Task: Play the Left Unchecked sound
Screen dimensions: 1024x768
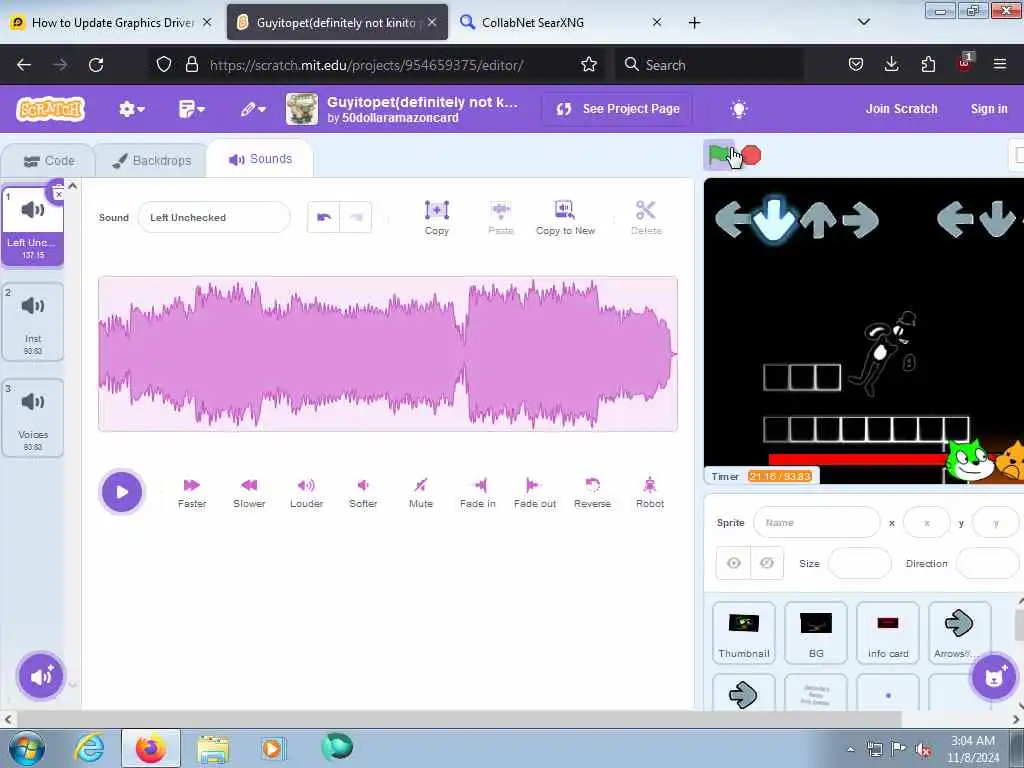Action: [121, 492]
